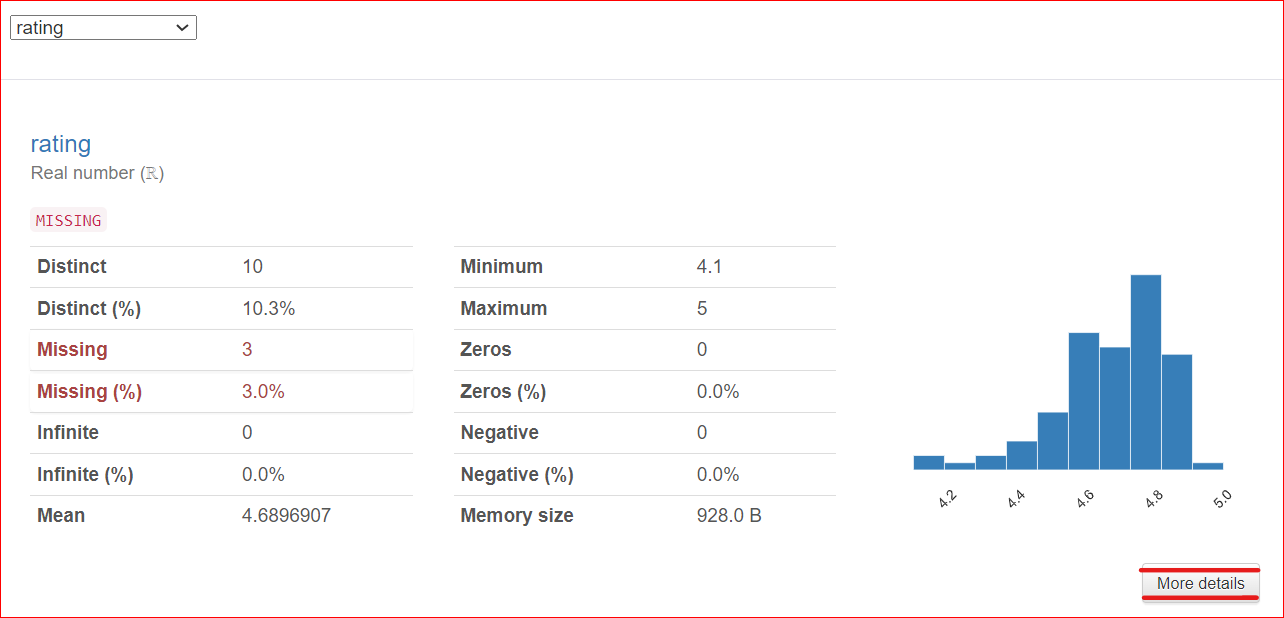Viewport: 1284px width, 618px height.
Task: Open the rating variable dropdown
Action: tap(103, 28)
